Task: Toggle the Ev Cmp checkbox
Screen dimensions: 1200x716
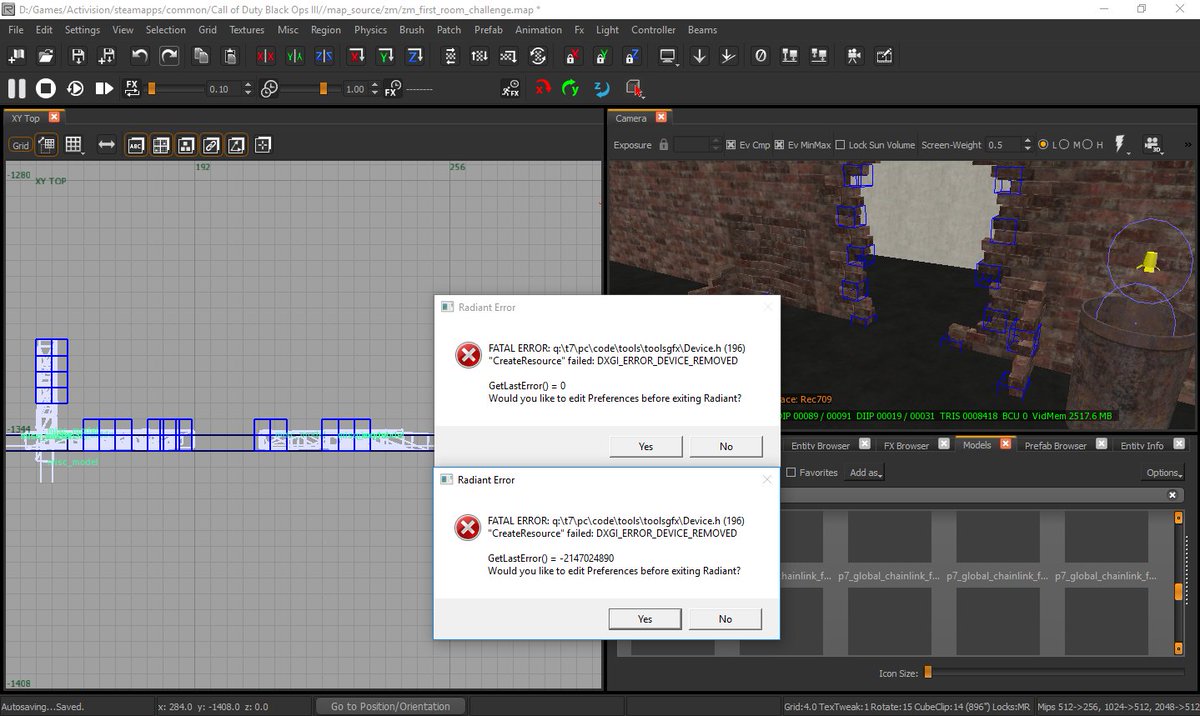Action: tap(731, 145)
